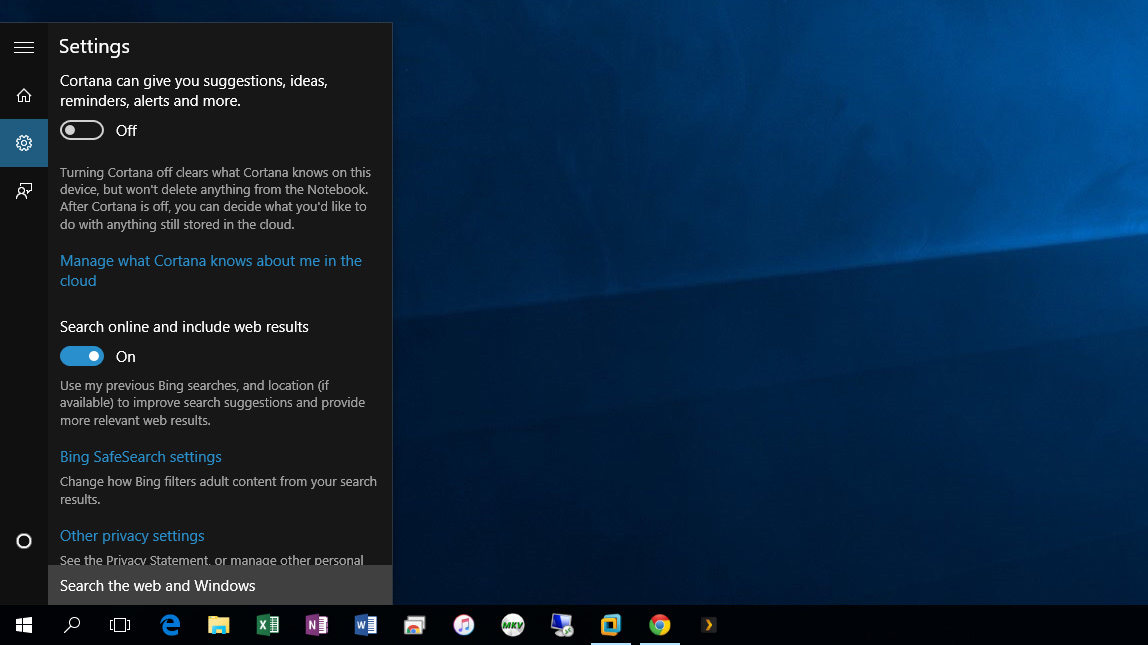This screenshot has width=1148, height=645.
Task: Open Cortana's Notebook panel
Action: coord(23,190)
